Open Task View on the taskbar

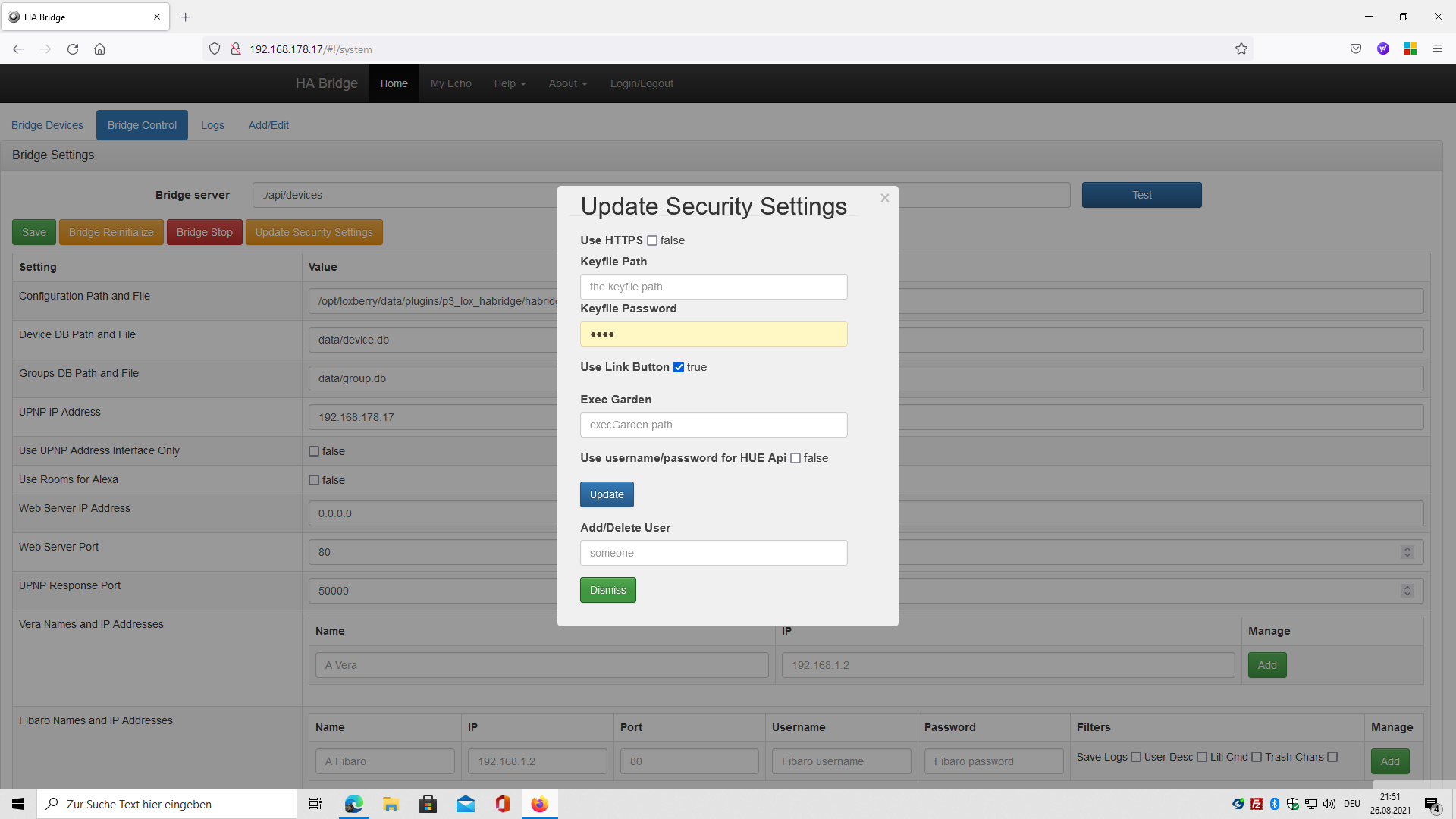click(x=315, y=804)
